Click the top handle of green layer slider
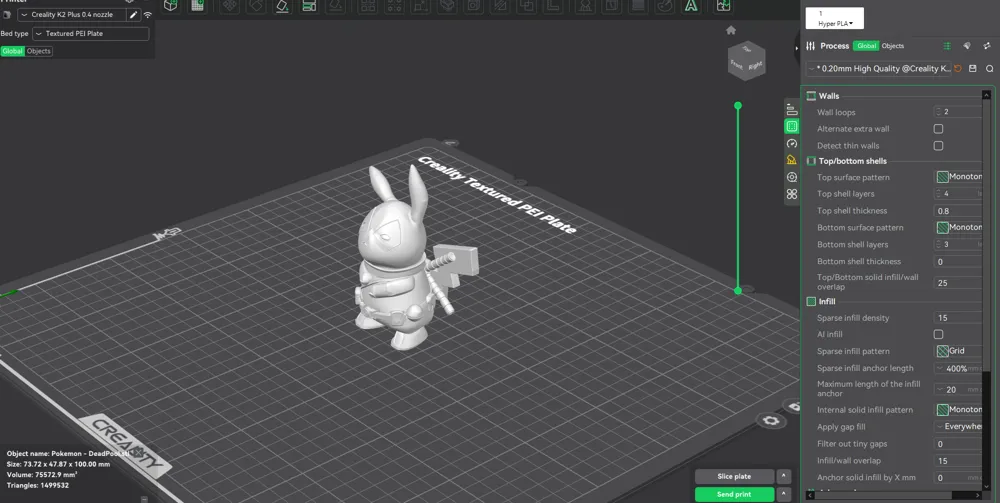1000x503 pixels. tap(738, 105)
